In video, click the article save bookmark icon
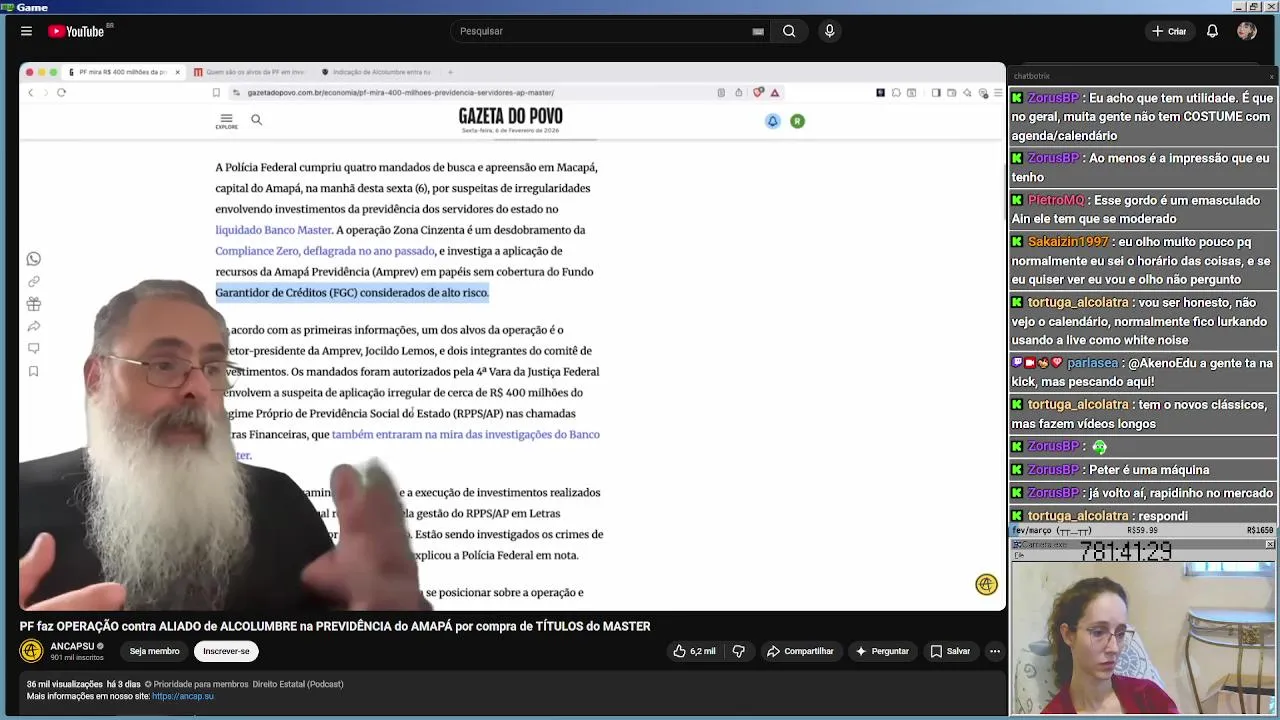 [33, 371]
